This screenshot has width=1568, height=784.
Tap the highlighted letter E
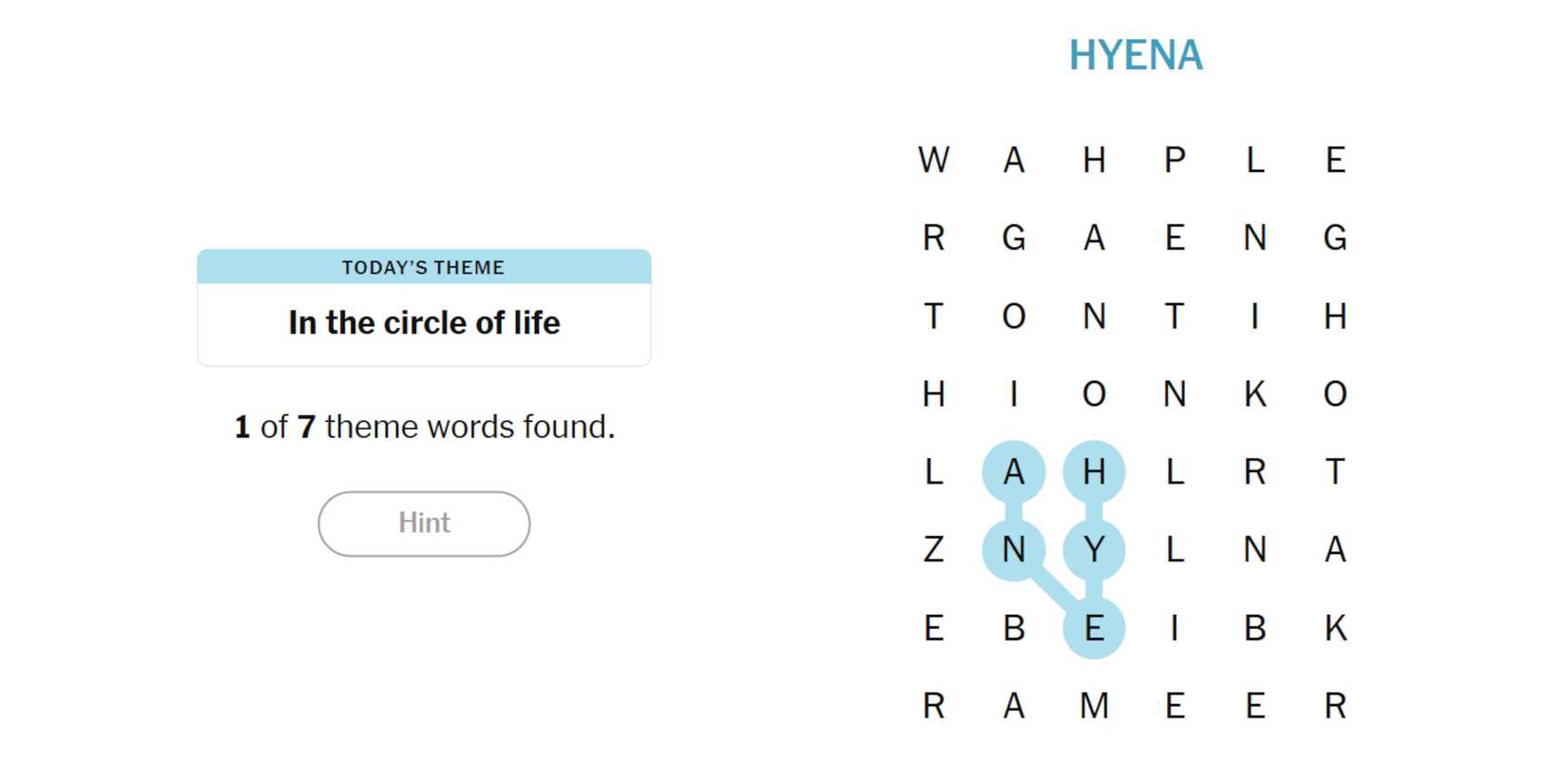coord(1094,628)
